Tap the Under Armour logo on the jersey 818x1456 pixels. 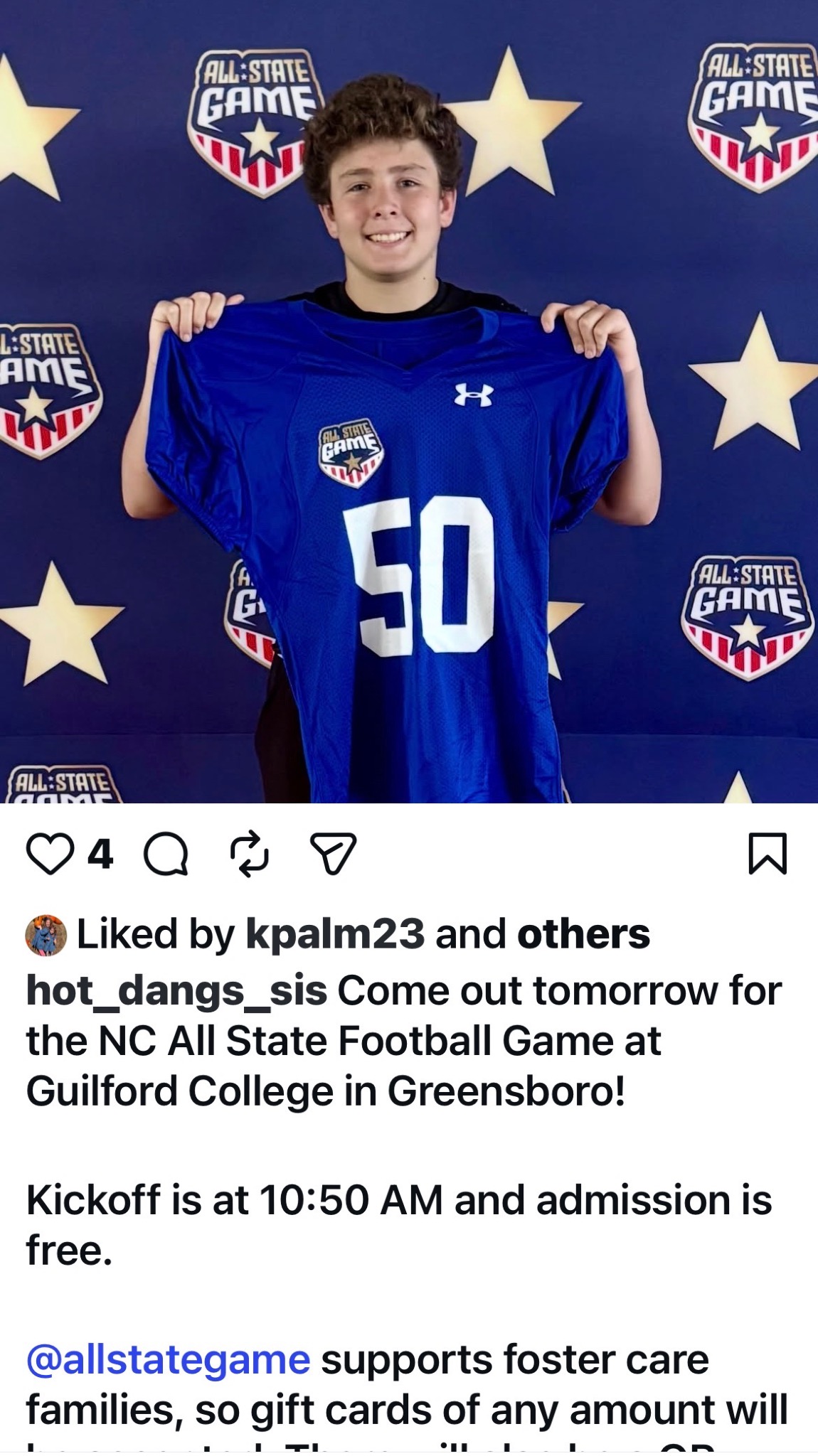coord(474,395)
